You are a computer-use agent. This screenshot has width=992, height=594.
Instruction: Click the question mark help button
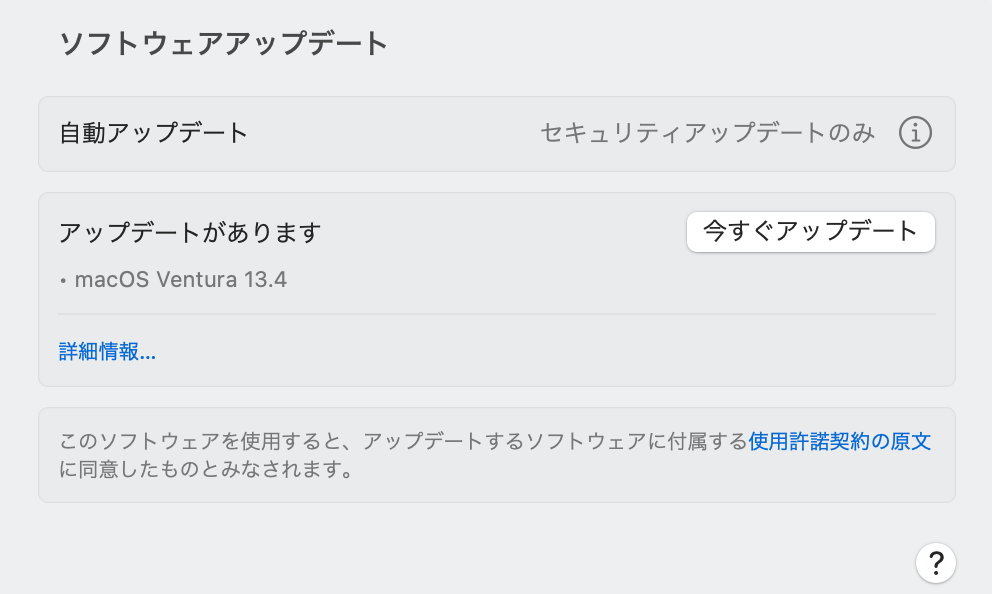point(935,562)
